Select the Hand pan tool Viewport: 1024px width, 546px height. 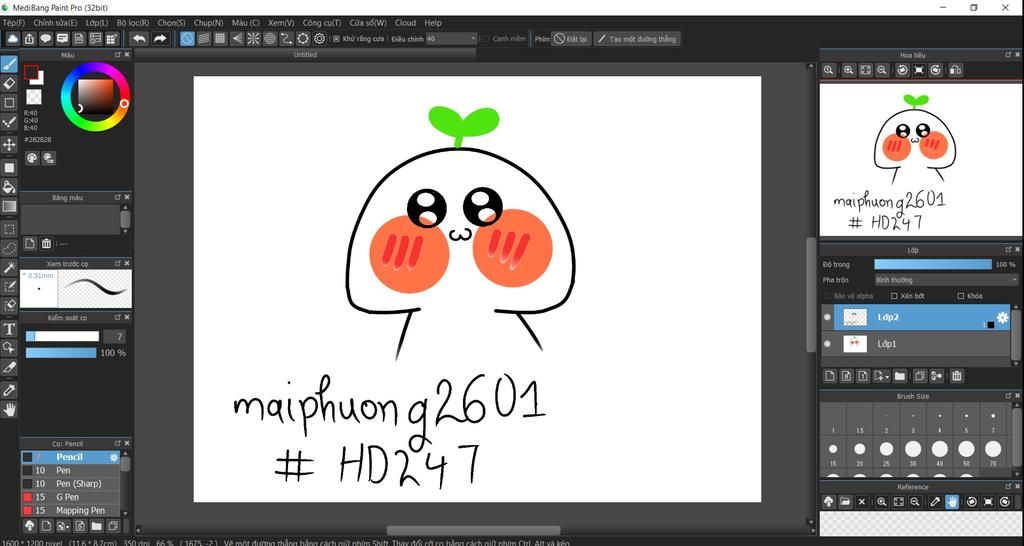point(9,410)
